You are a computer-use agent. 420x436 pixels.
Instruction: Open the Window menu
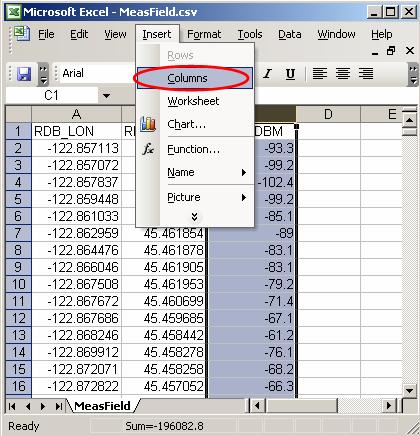336,34
